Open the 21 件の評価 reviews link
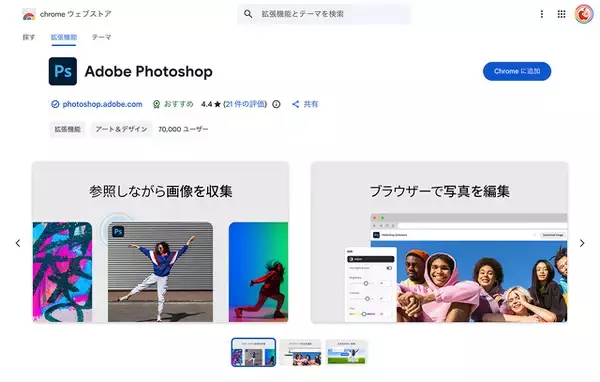The height and width of the screenshot is (382, 600). 245,104
